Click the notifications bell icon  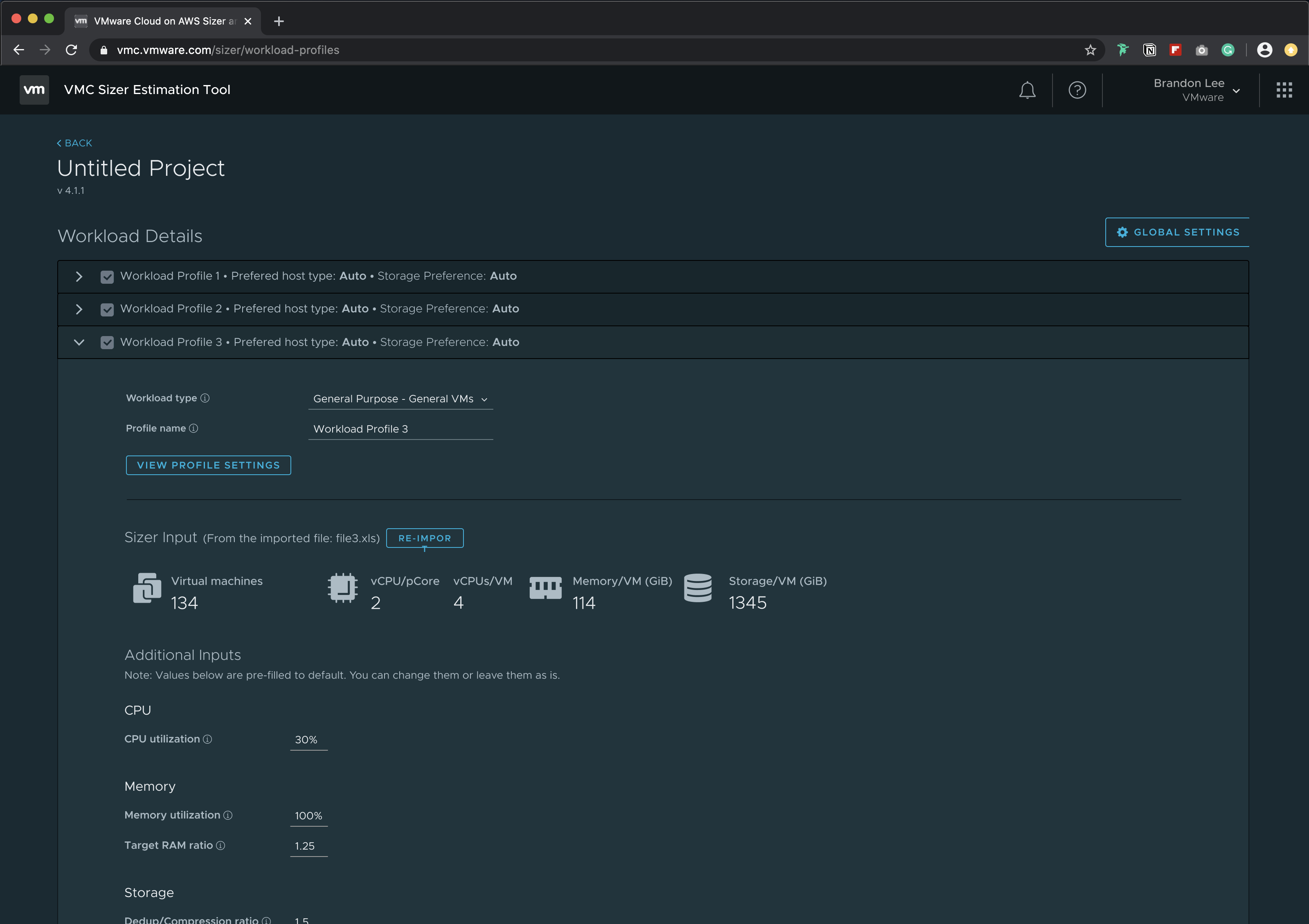[1027, 90]
